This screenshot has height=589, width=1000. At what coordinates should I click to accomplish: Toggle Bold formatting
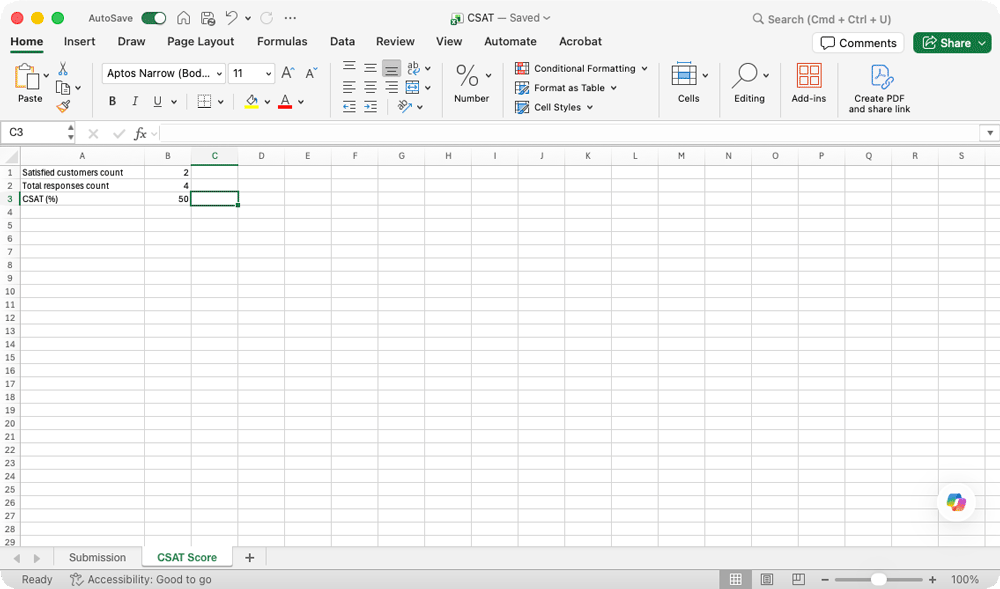tap(112, 101)
